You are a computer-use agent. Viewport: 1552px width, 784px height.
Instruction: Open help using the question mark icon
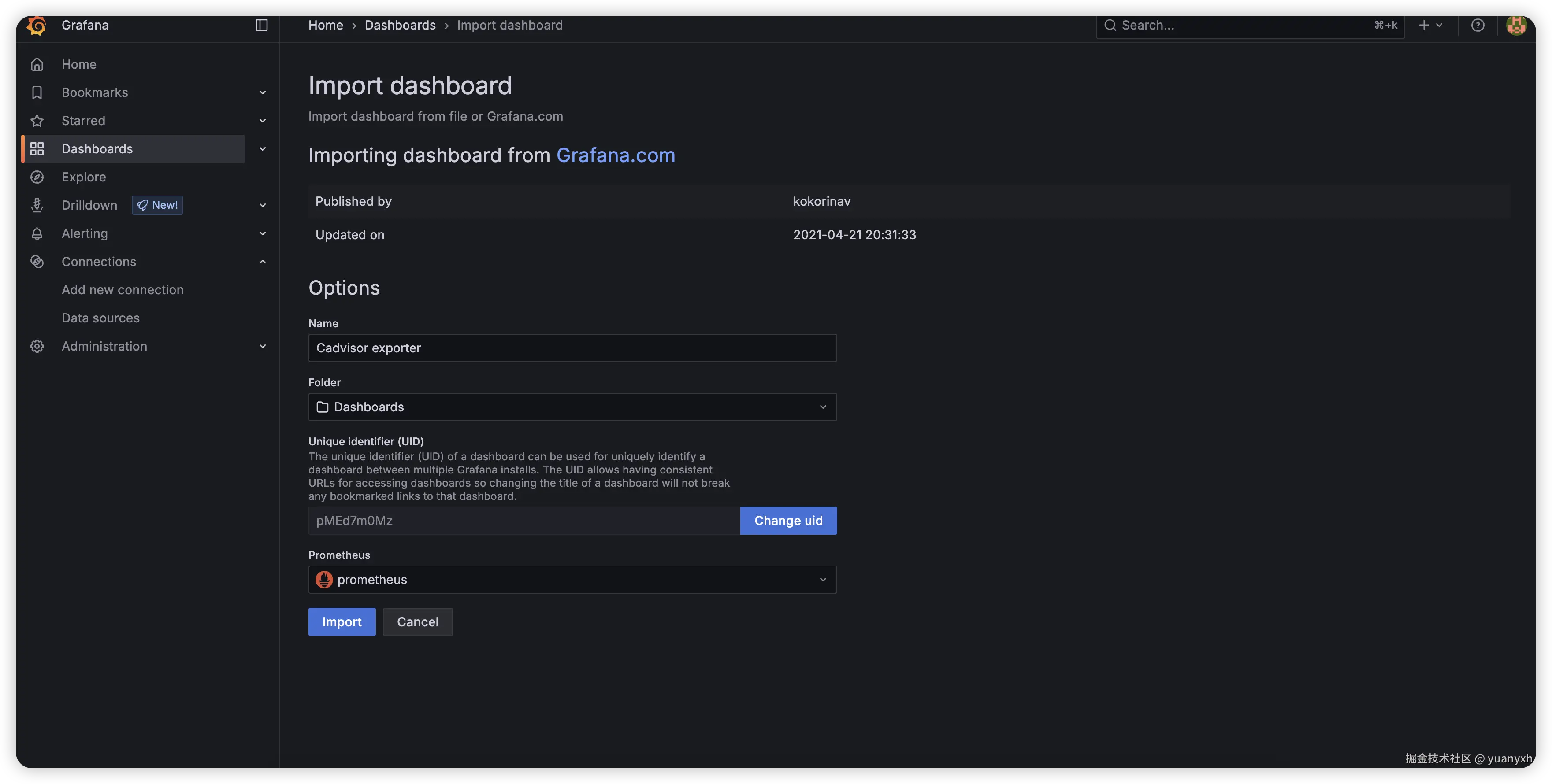(1478, 25)
